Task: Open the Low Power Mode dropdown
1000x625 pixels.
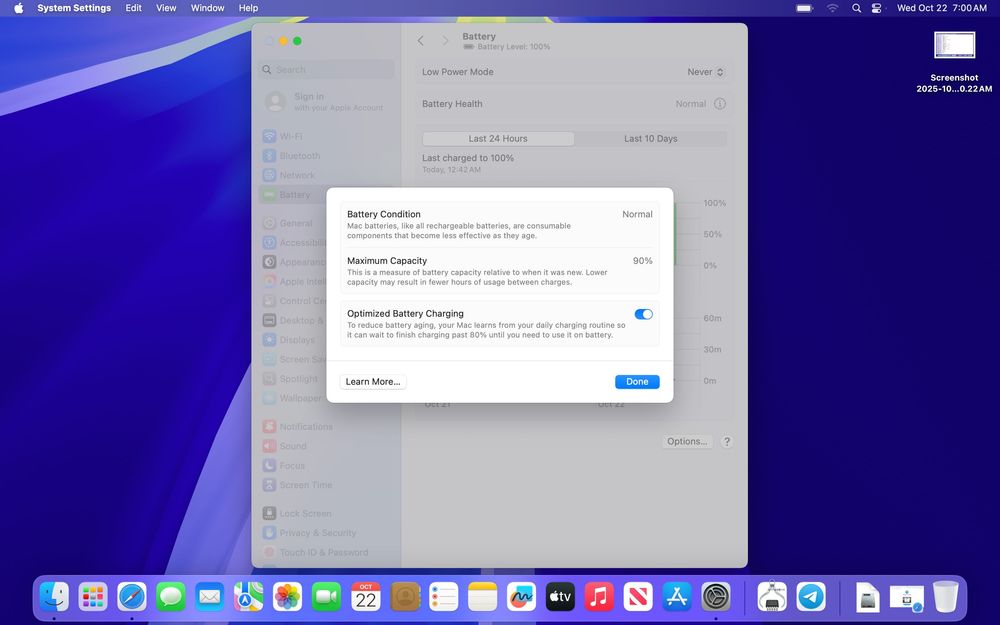Action: tap(706, 72)
